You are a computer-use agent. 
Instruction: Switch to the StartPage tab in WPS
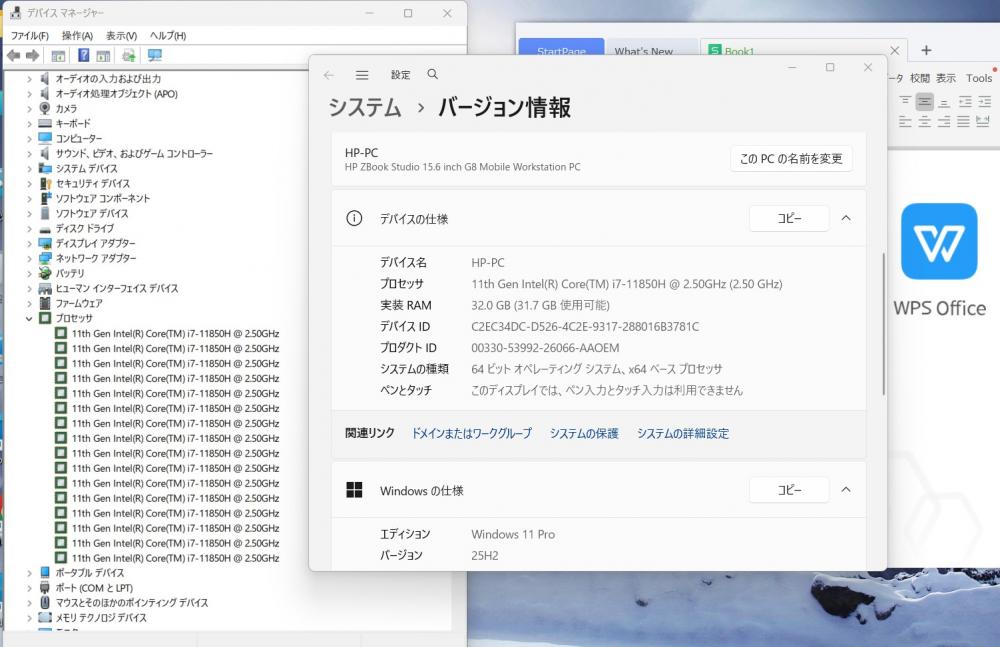(x=561, y=51)
